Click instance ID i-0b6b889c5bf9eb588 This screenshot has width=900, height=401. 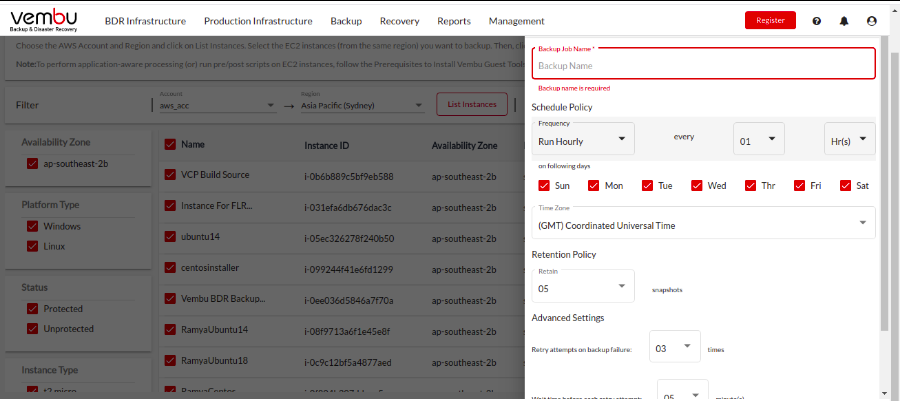click(349, 177)
